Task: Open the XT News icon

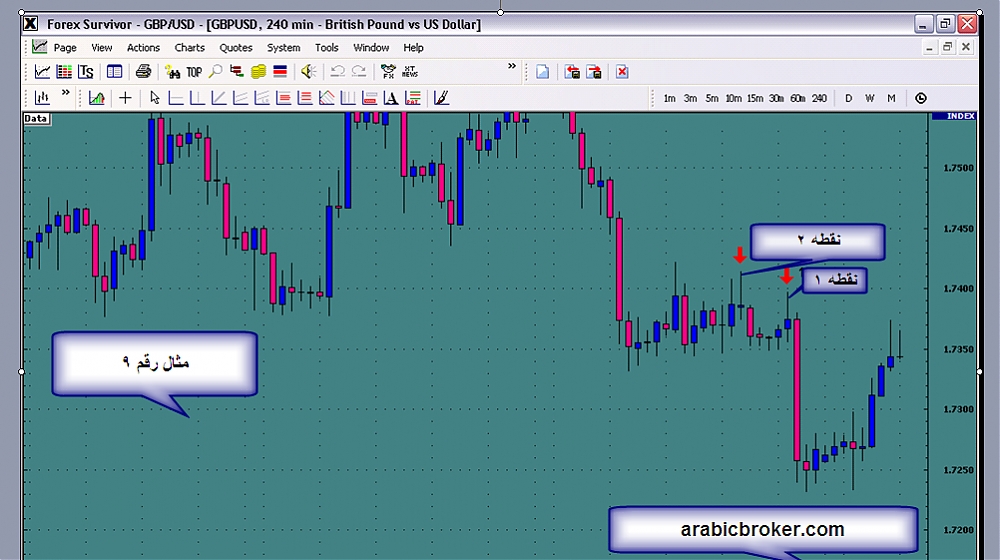Action: (x=410, y=71)
